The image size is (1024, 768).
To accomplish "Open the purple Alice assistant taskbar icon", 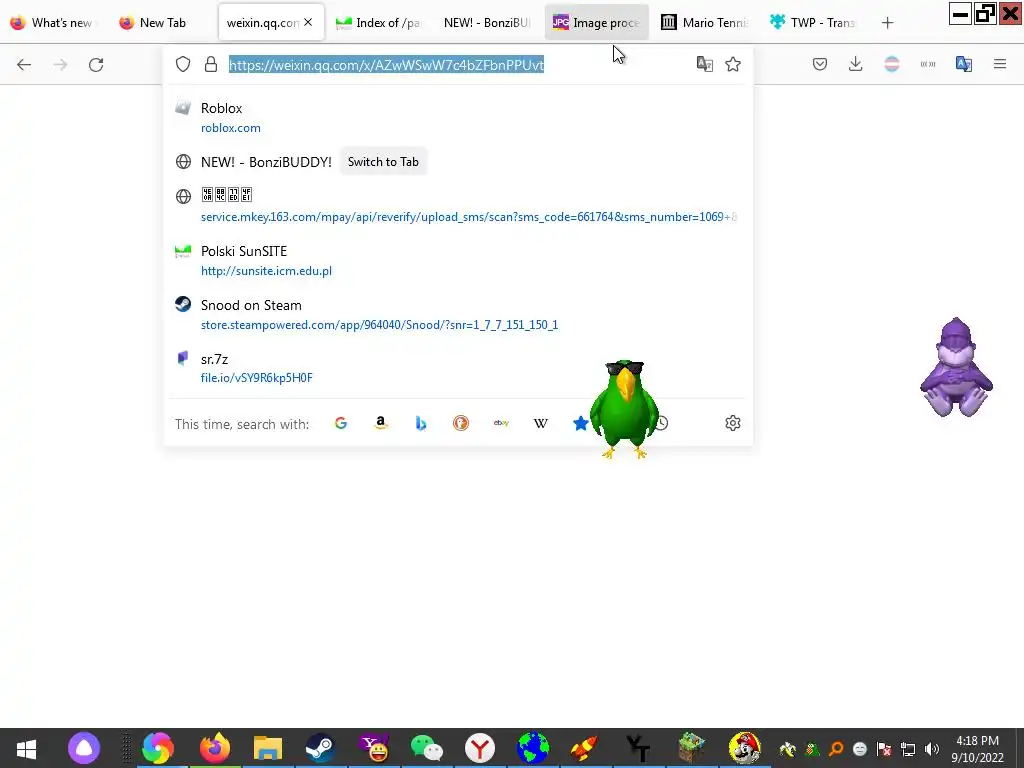I will pyautogui.click(x=84, y=748).
